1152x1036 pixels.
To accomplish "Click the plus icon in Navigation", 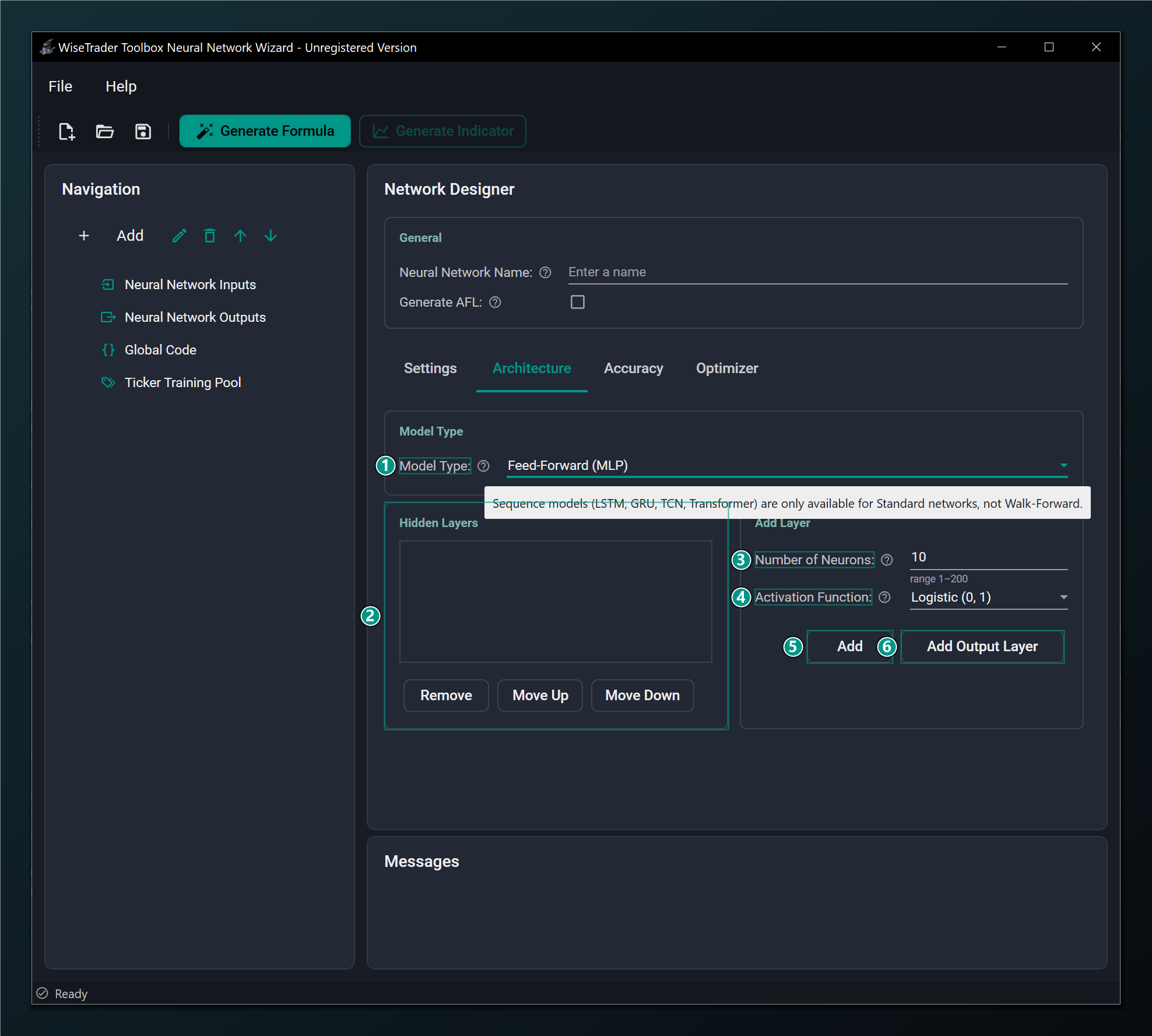I will [84, 236].
